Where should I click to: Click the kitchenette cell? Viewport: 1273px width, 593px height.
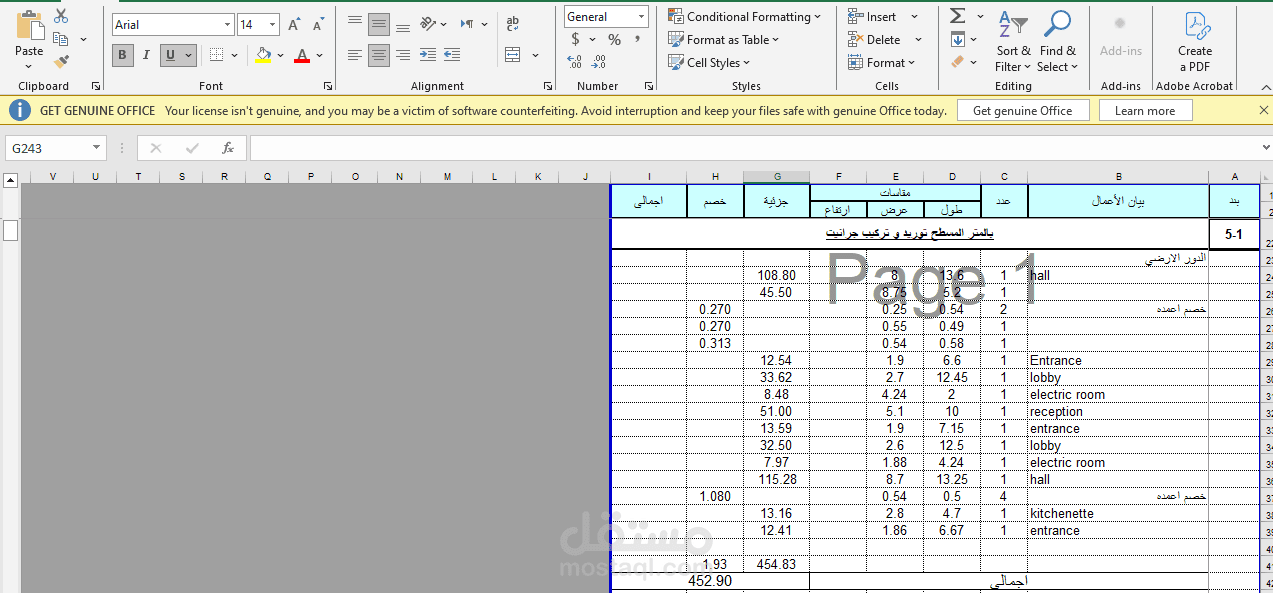pyautogui.click(x=1118, y=513)
